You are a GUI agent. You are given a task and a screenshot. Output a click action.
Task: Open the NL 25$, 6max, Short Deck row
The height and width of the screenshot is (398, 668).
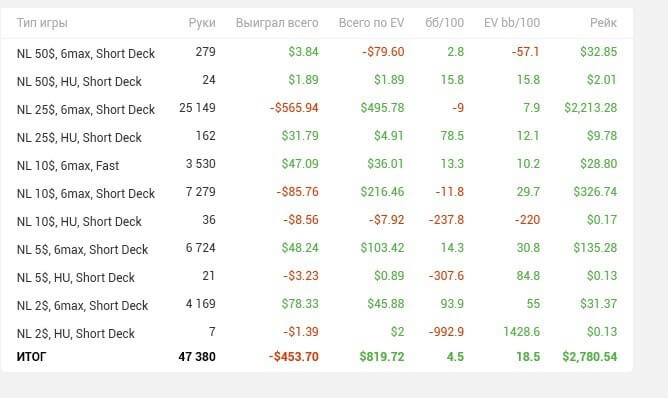[x=317, y=109]
